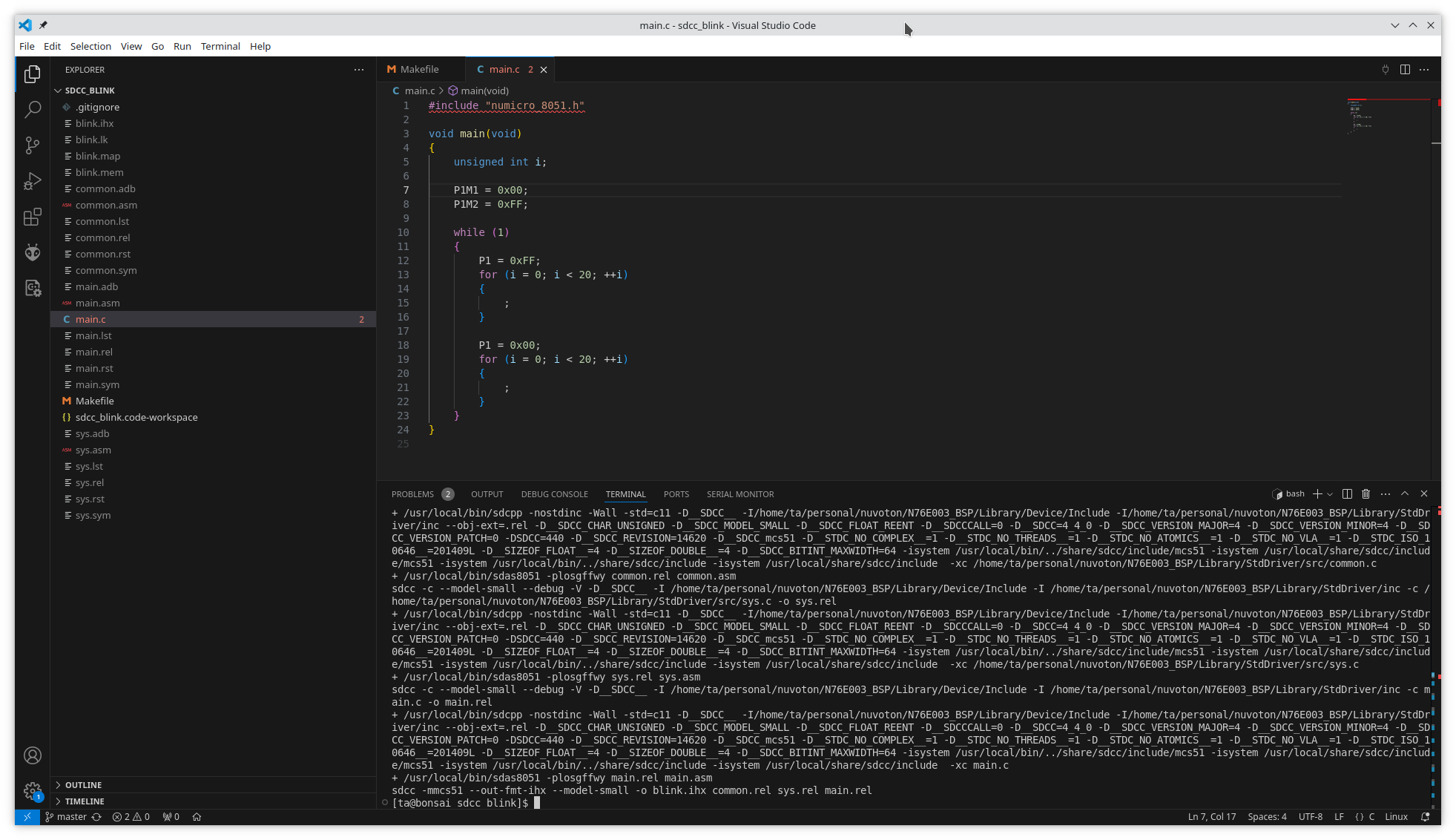Split the terminal panel
The image size is (1456, 840).
click(x=1347, y=494)
